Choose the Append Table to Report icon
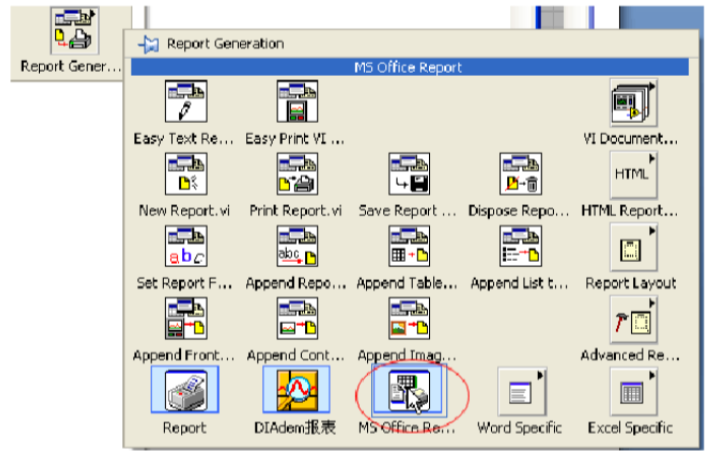Image resolution: width=728 pixels, height=455 pixels. (x=409, y=246)
